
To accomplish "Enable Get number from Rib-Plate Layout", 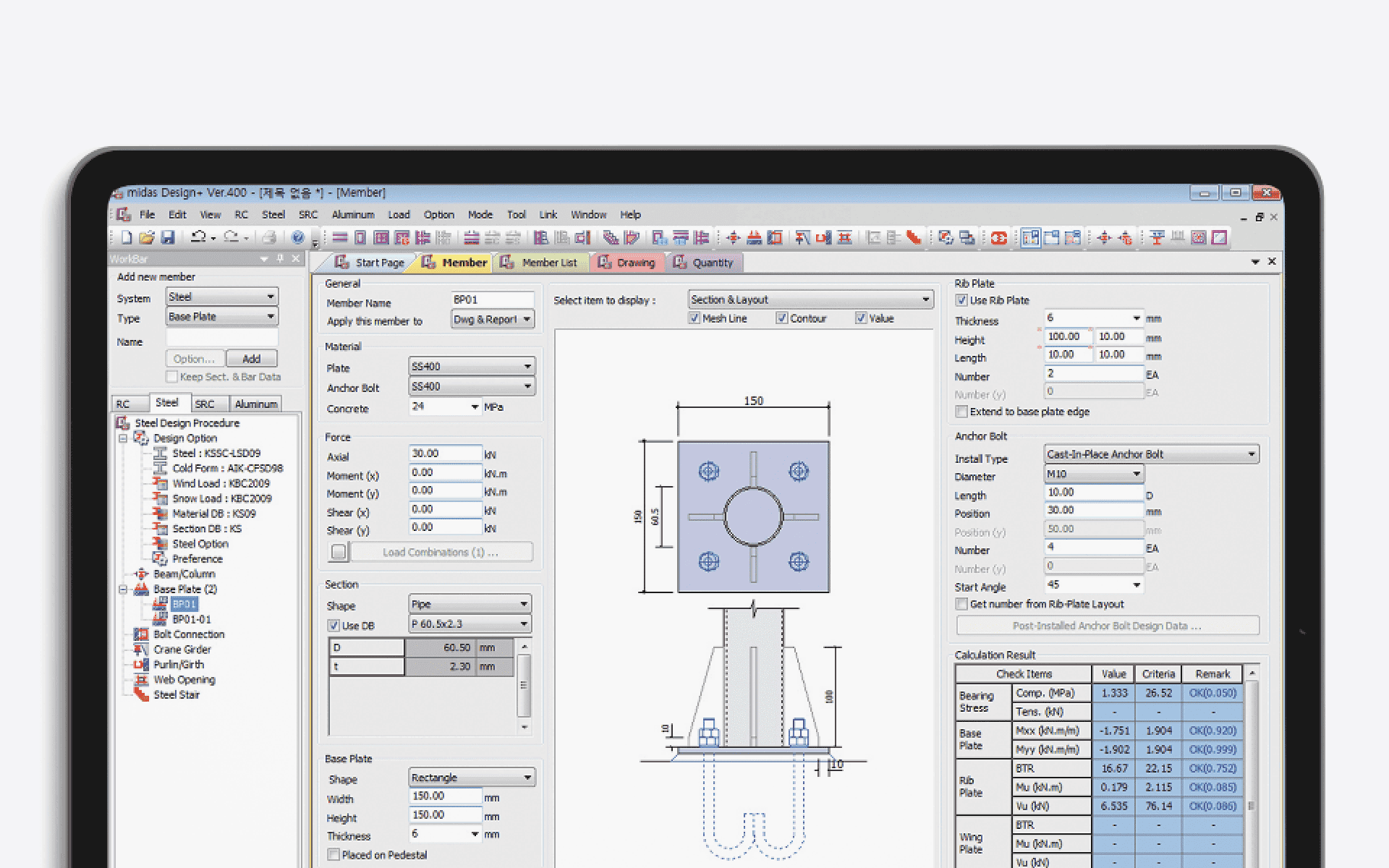I will pyautogui.click(x=961, y=604).
